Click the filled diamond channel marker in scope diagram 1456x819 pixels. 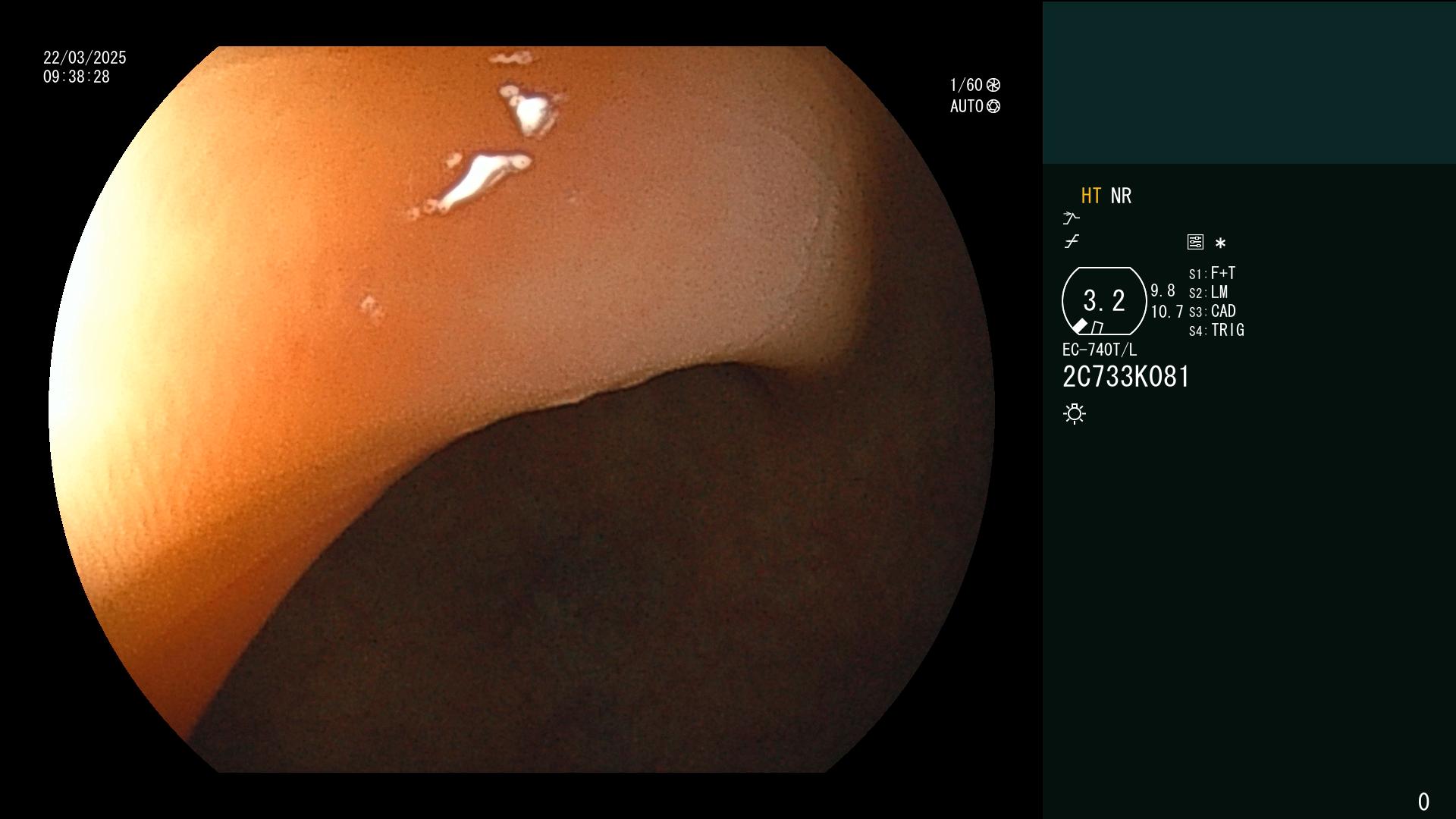(1080, 326)
